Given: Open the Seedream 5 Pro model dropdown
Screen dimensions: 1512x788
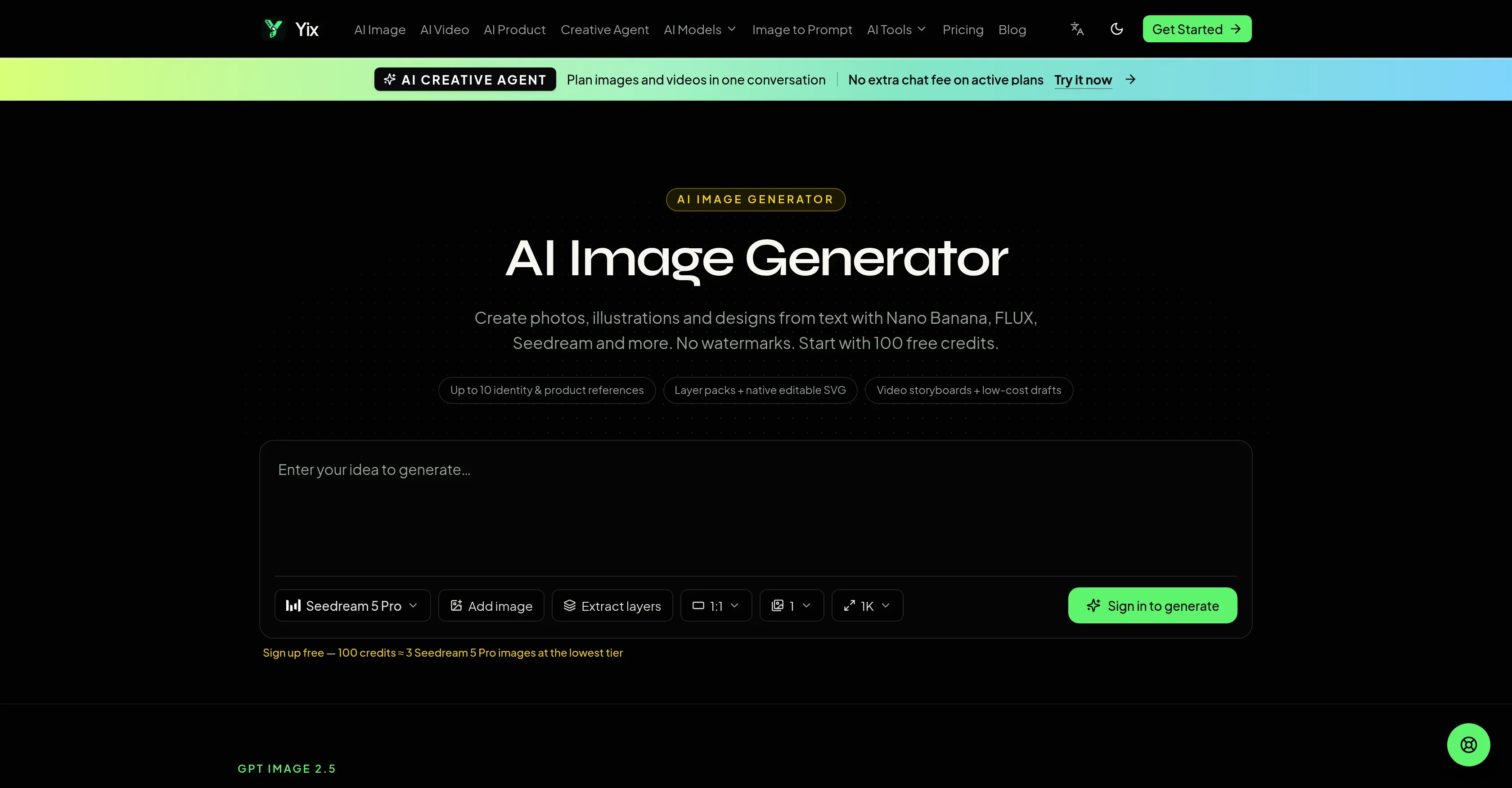Looking at the screenshot, I should tap(352, 605).
